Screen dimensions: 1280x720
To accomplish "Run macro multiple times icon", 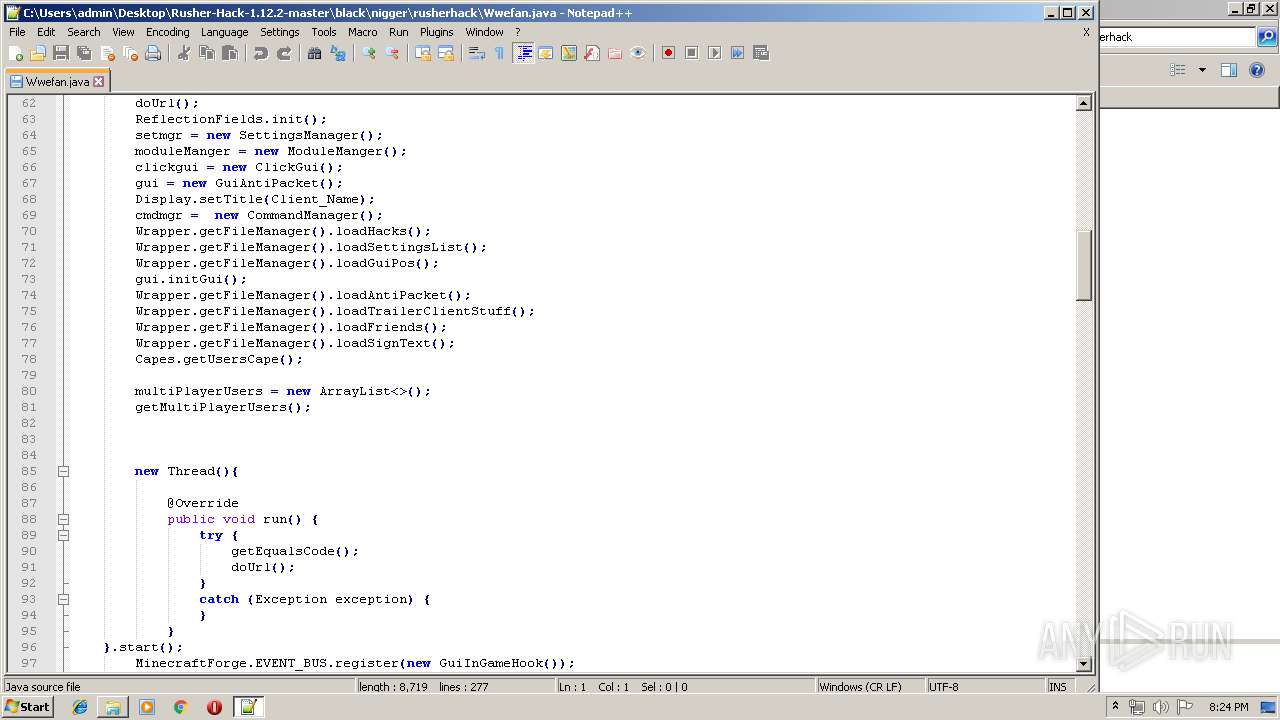I will (737, 53).
